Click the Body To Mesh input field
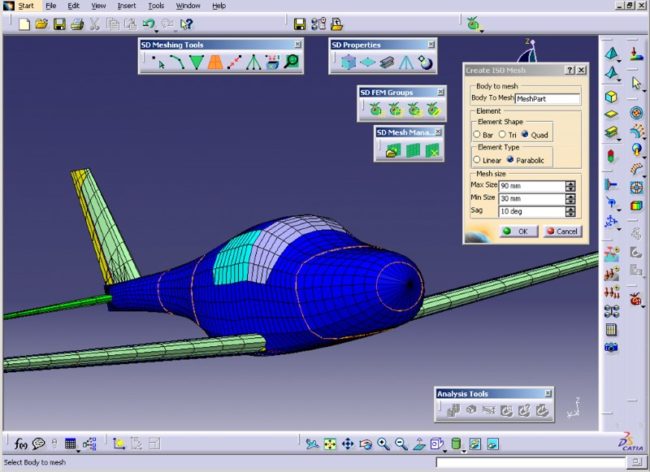The image size is (650, 472). [547, 99]
